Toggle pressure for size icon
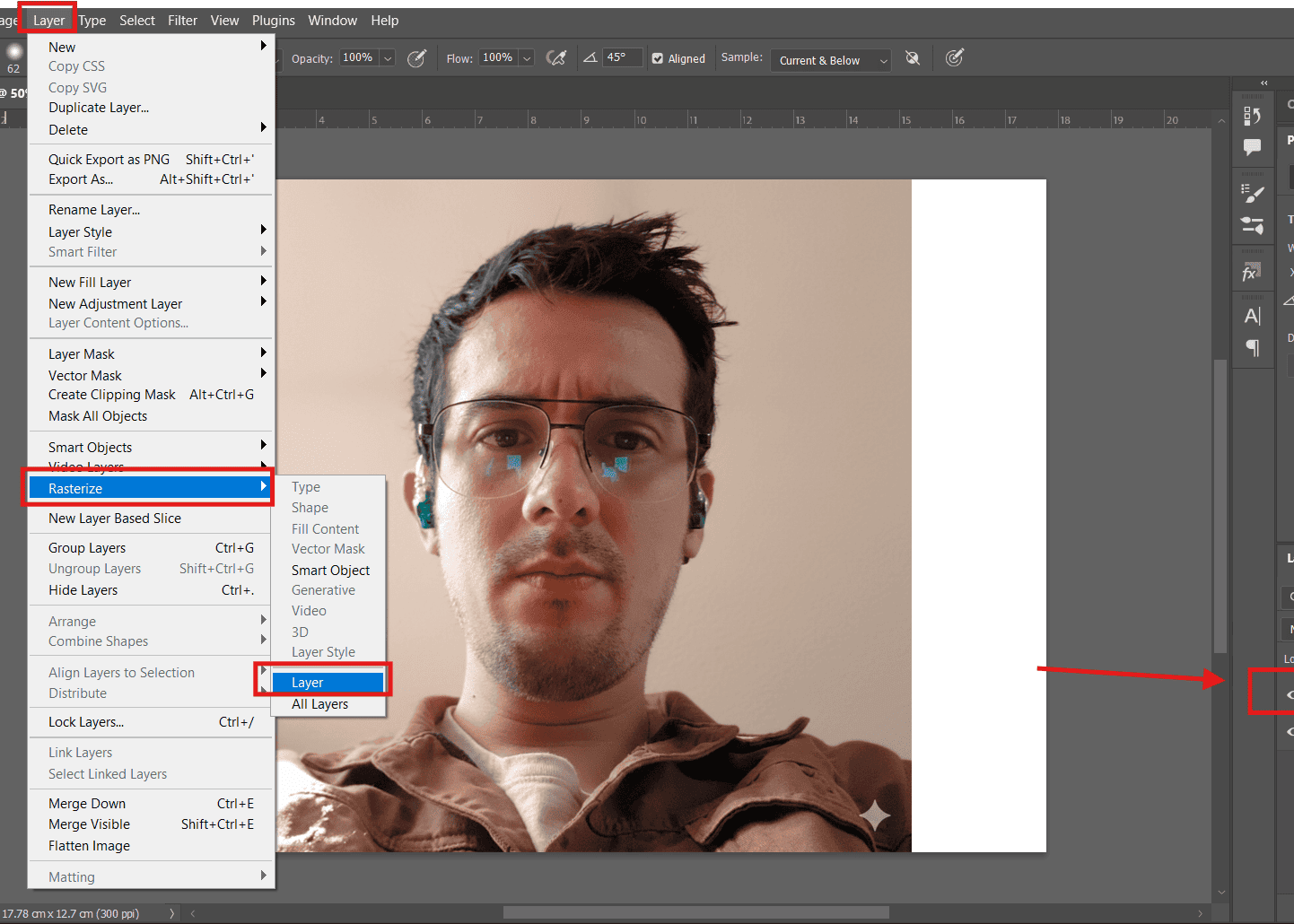 point(954,58)
